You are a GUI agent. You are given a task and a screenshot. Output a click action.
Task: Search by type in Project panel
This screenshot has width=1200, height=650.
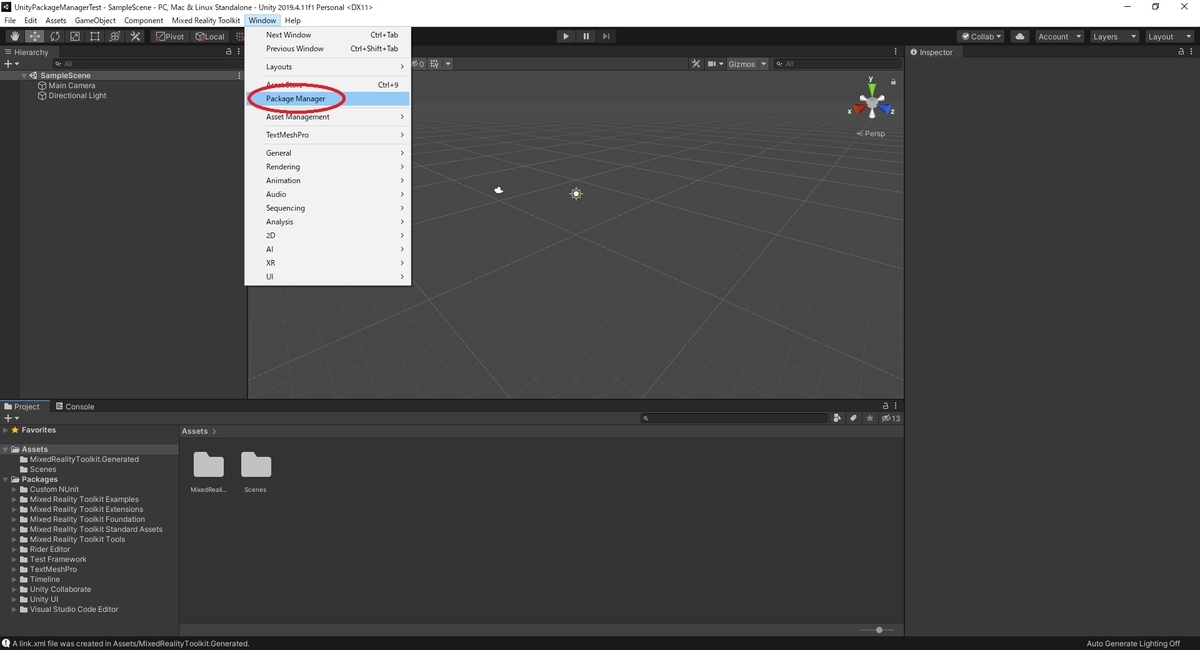click(837, 418)
